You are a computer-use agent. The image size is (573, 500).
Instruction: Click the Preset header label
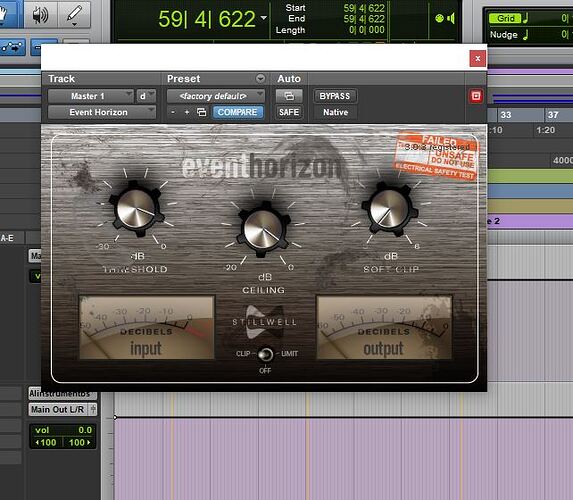point(183,79)
